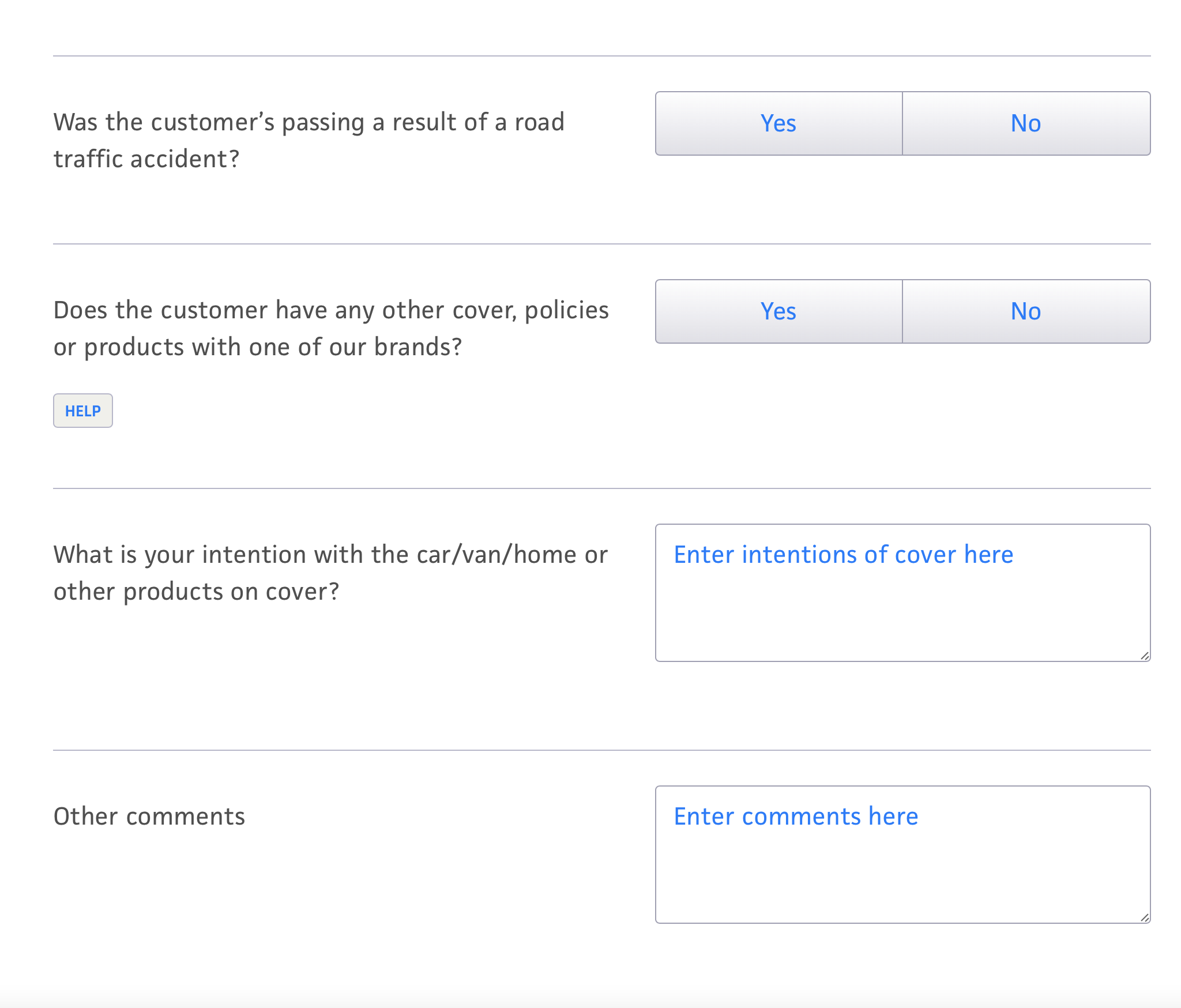Screen dimensions: 1181x1008
Task: Focus the Other comments text area
Action: pos(903,855)
